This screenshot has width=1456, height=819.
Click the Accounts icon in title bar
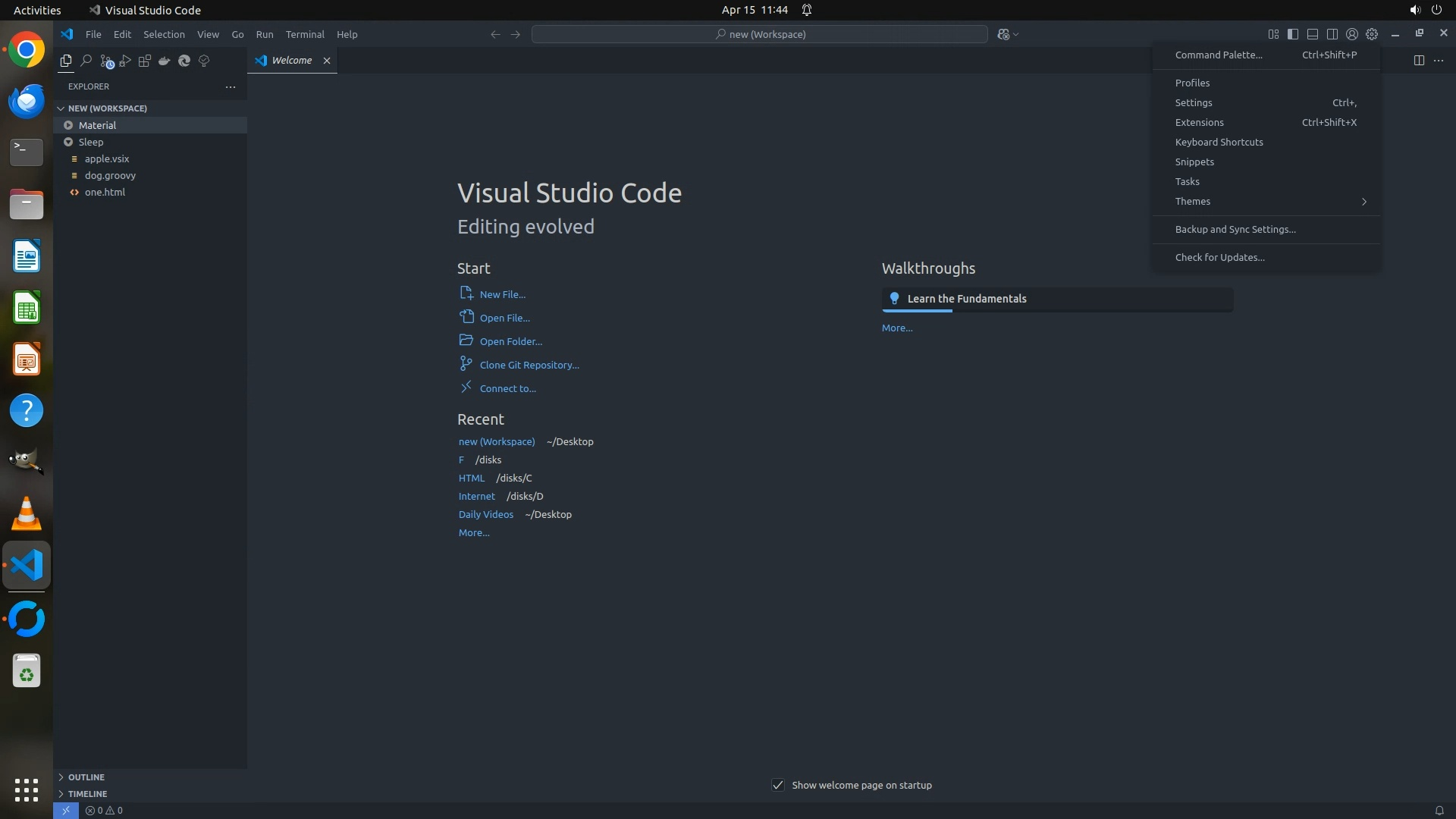pyautogui.click(x=1351, y=34)
